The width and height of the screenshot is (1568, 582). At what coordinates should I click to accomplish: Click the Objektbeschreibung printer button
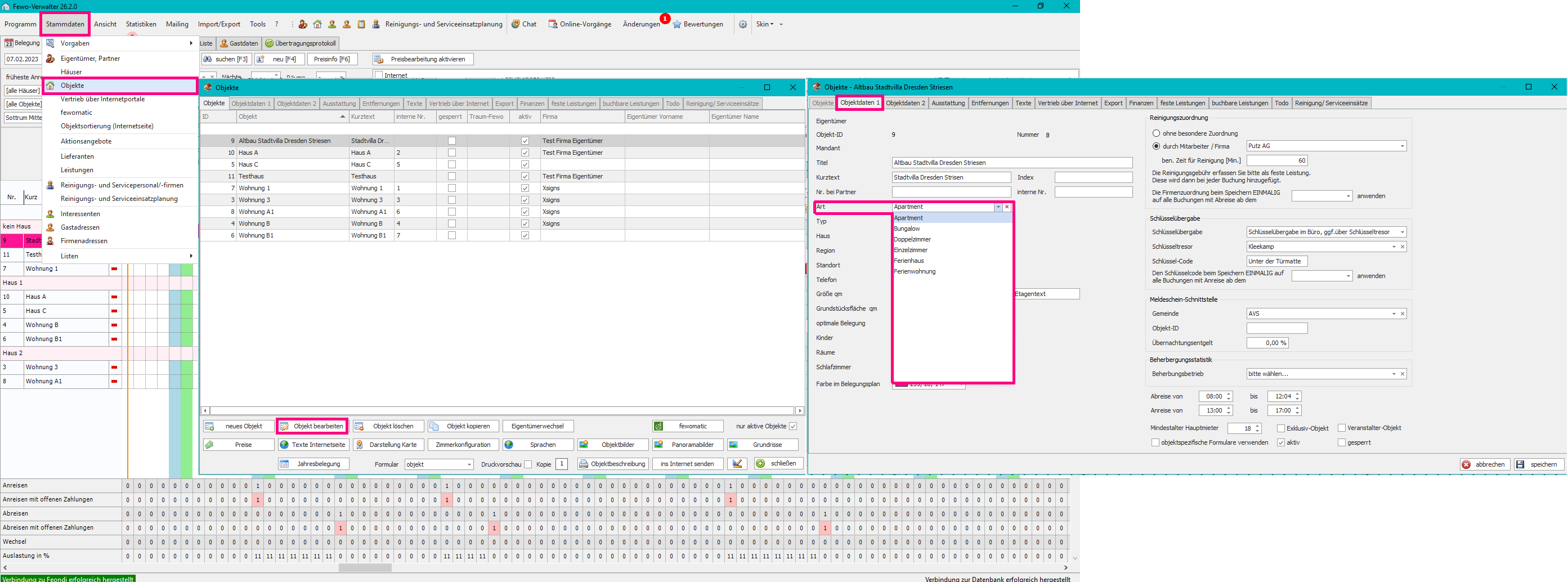click(x=613, y=464)
